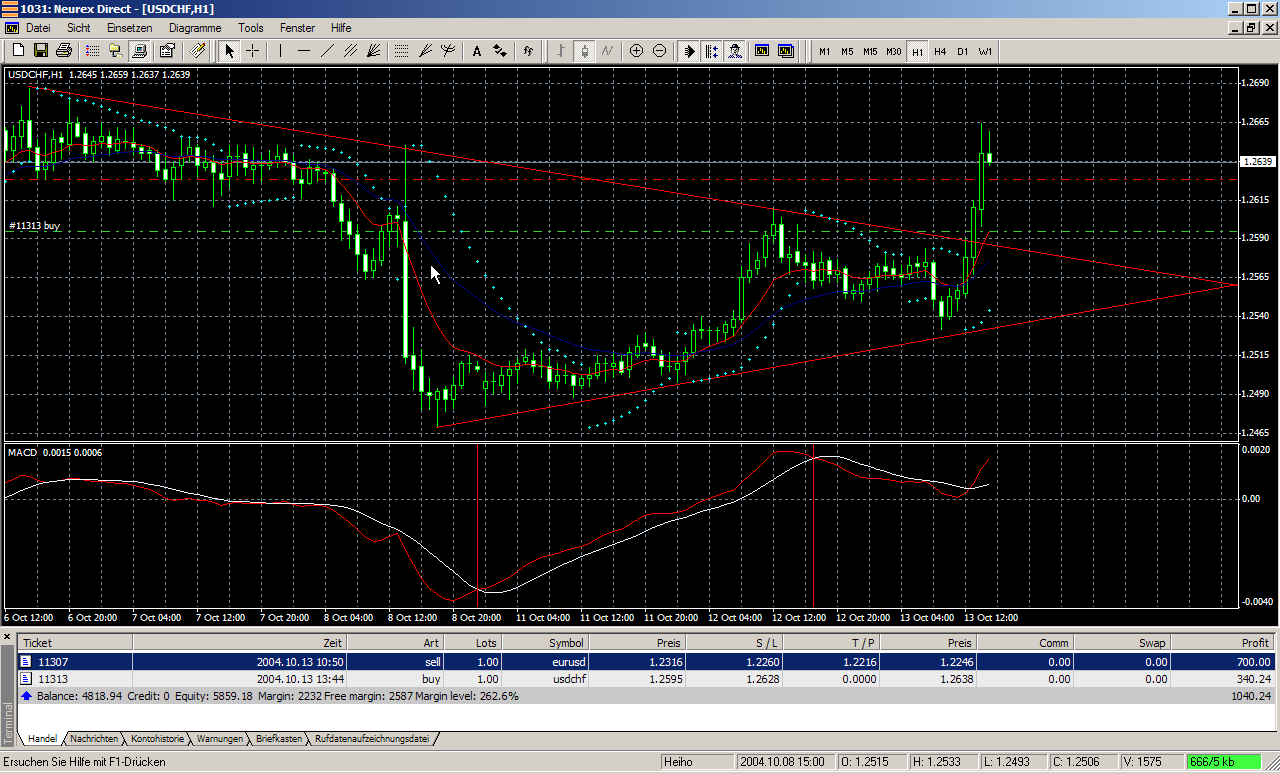Open the Einsetzen menu

click(x=129, y=28)
